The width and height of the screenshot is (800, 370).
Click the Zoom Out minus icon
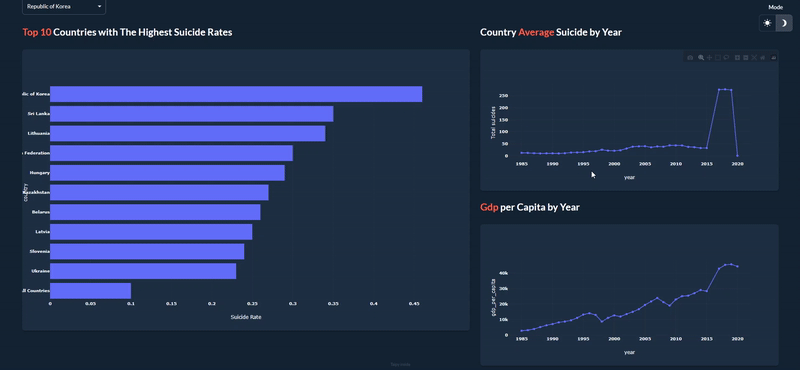(745, 58)
